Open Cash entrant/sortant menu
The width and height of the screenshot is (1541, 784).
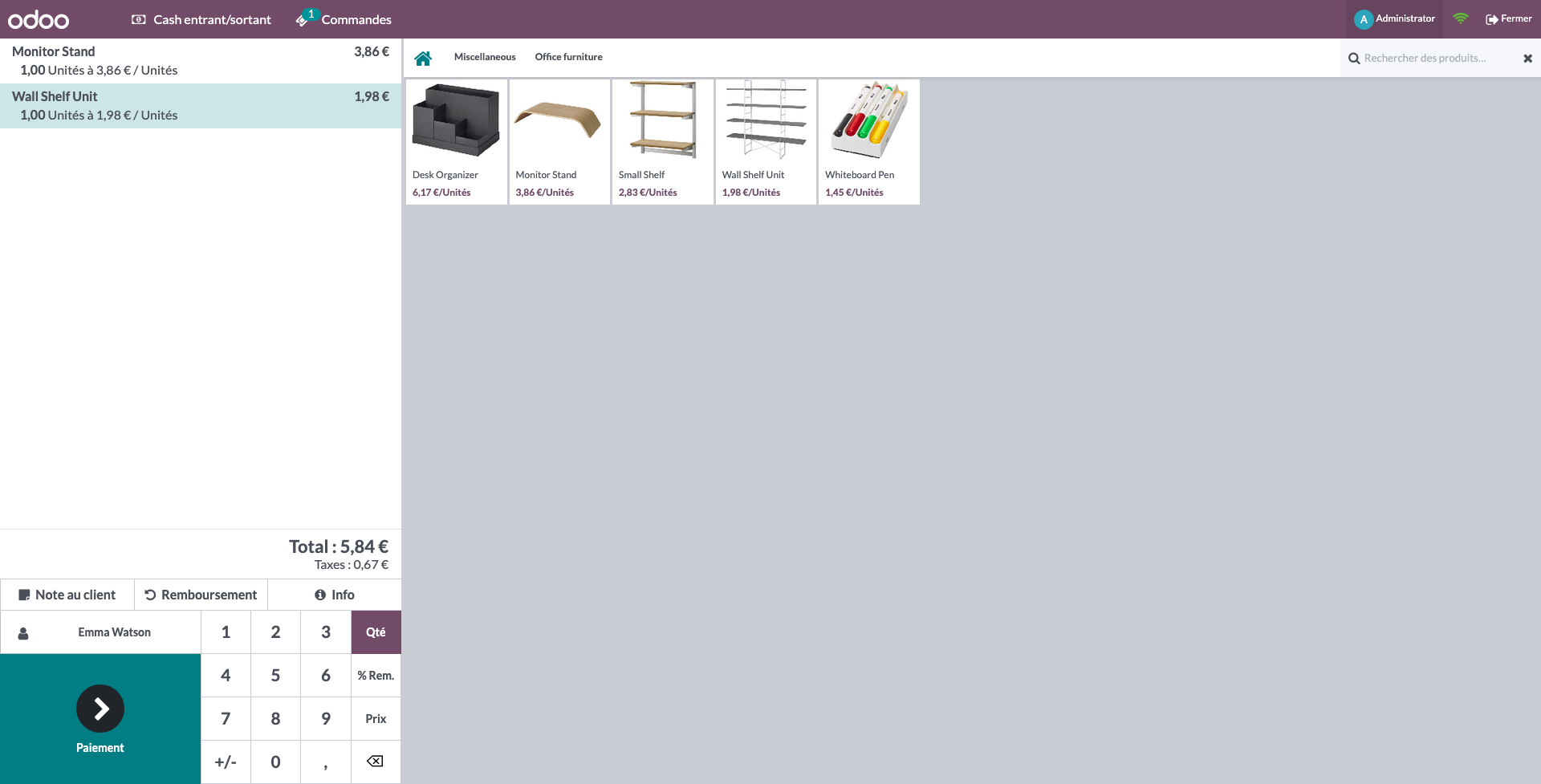pyautogui.click(x=201, y=19)
